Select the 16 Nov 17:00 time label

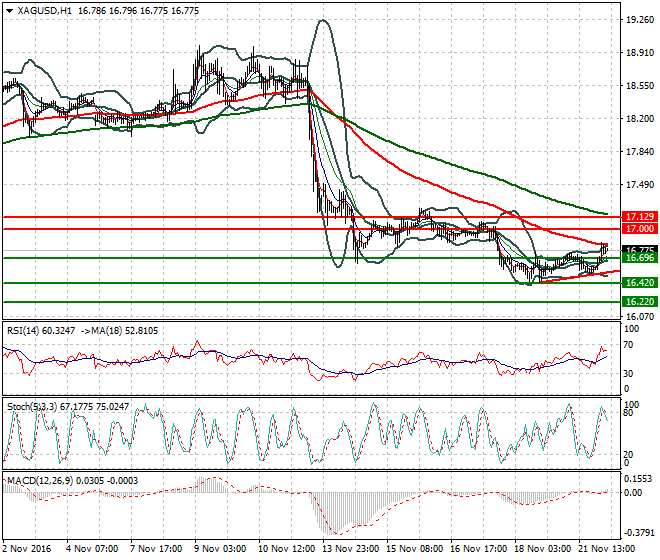point(478,549)
